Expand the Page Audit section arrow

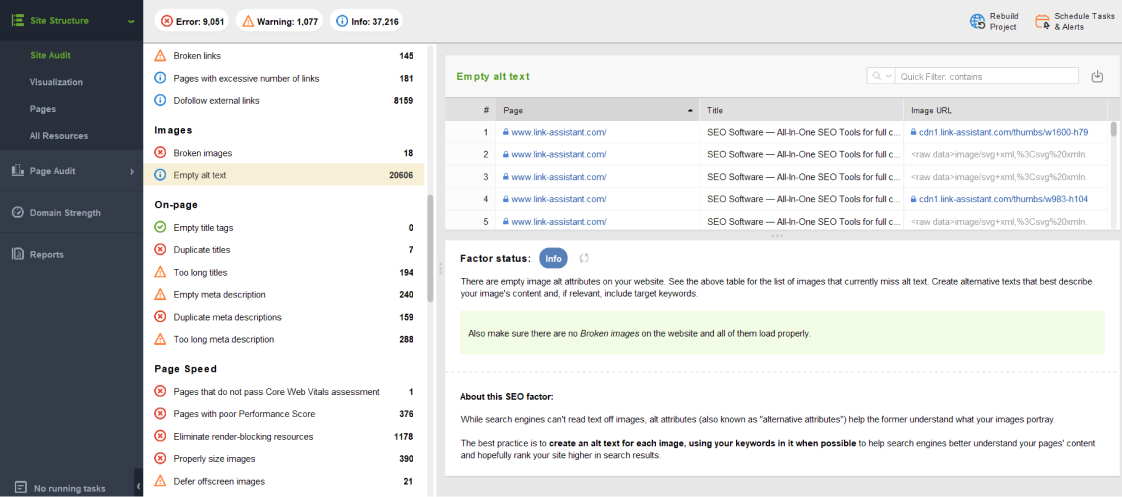tap(132, 172)
